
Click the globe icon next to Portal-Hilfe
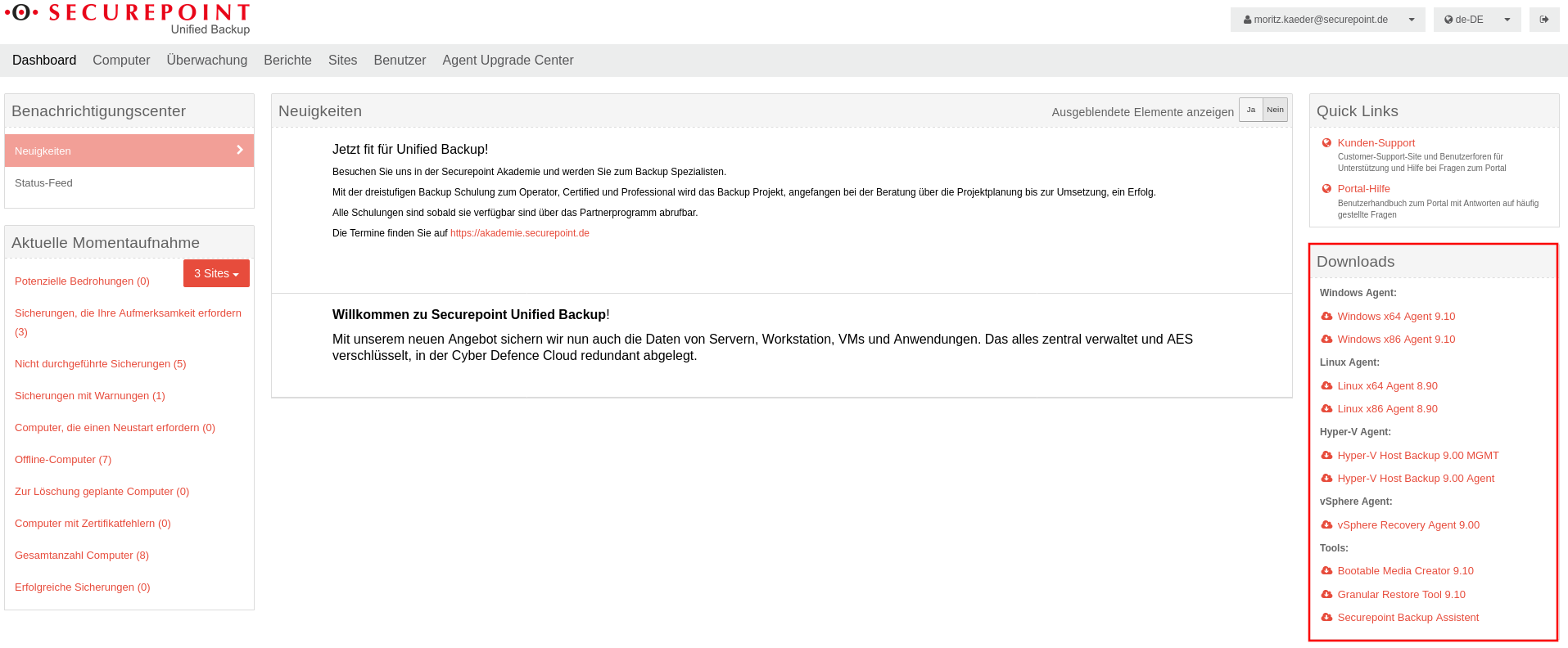coord(1326,188)
